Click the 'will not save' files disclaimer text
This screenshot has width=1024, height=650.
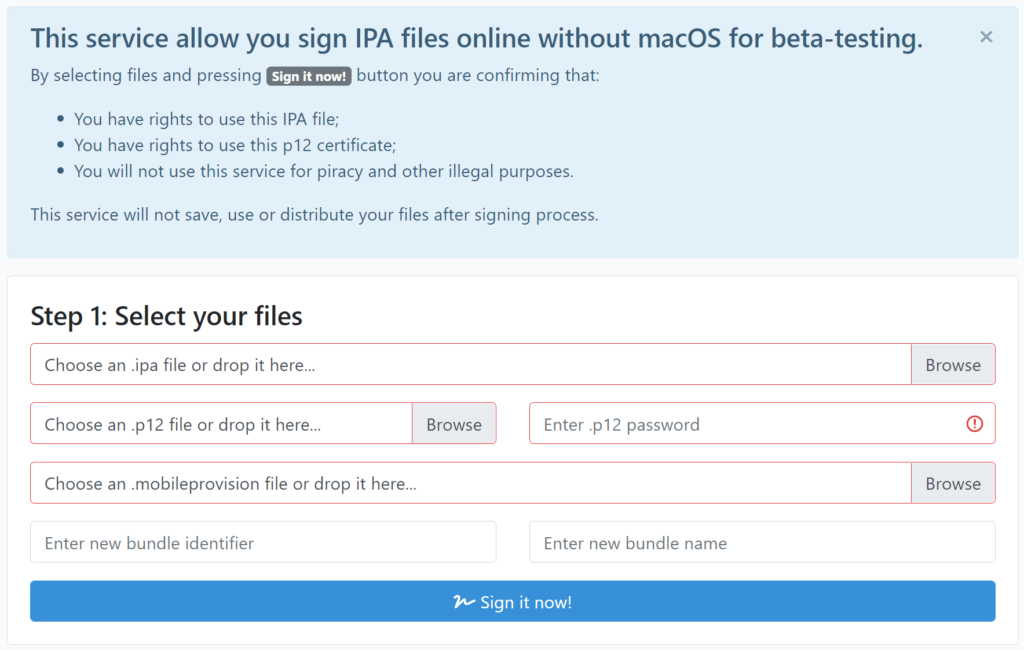tap(314, 215)
